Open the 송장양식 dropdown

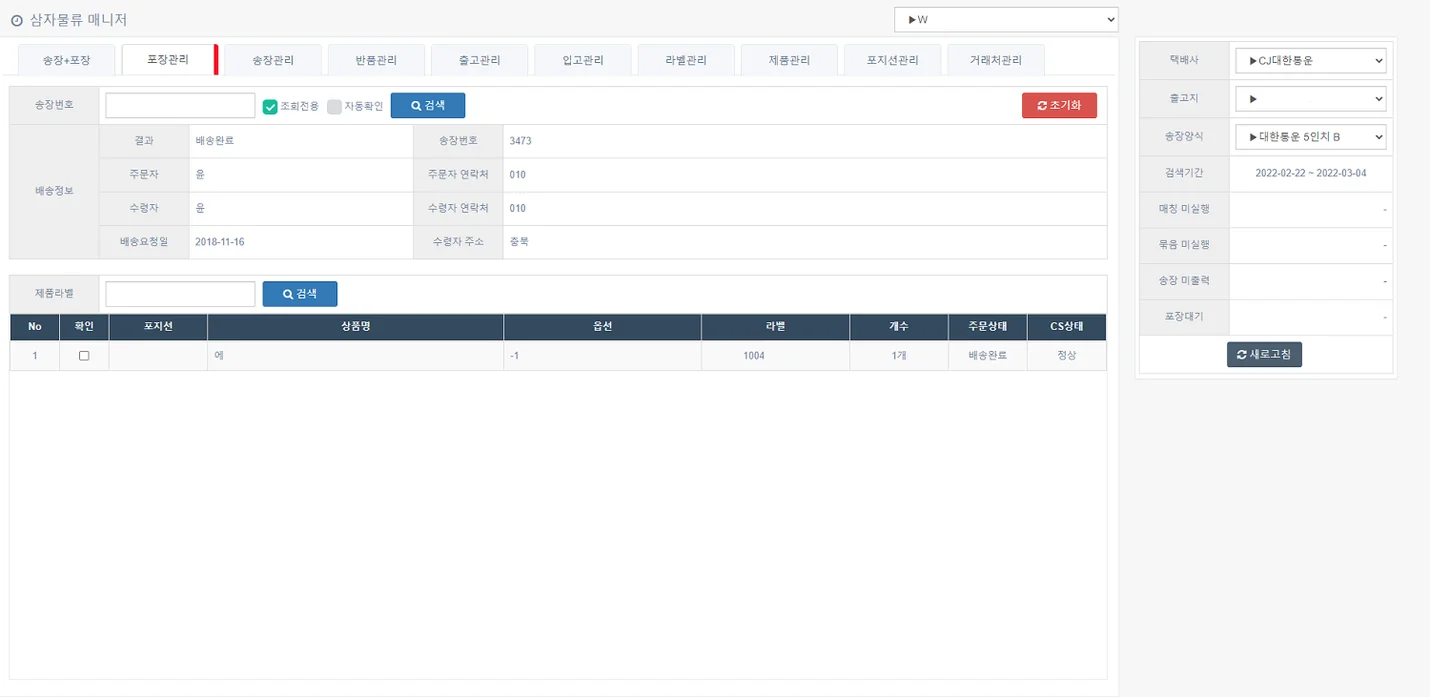[x=1310, y=136]
